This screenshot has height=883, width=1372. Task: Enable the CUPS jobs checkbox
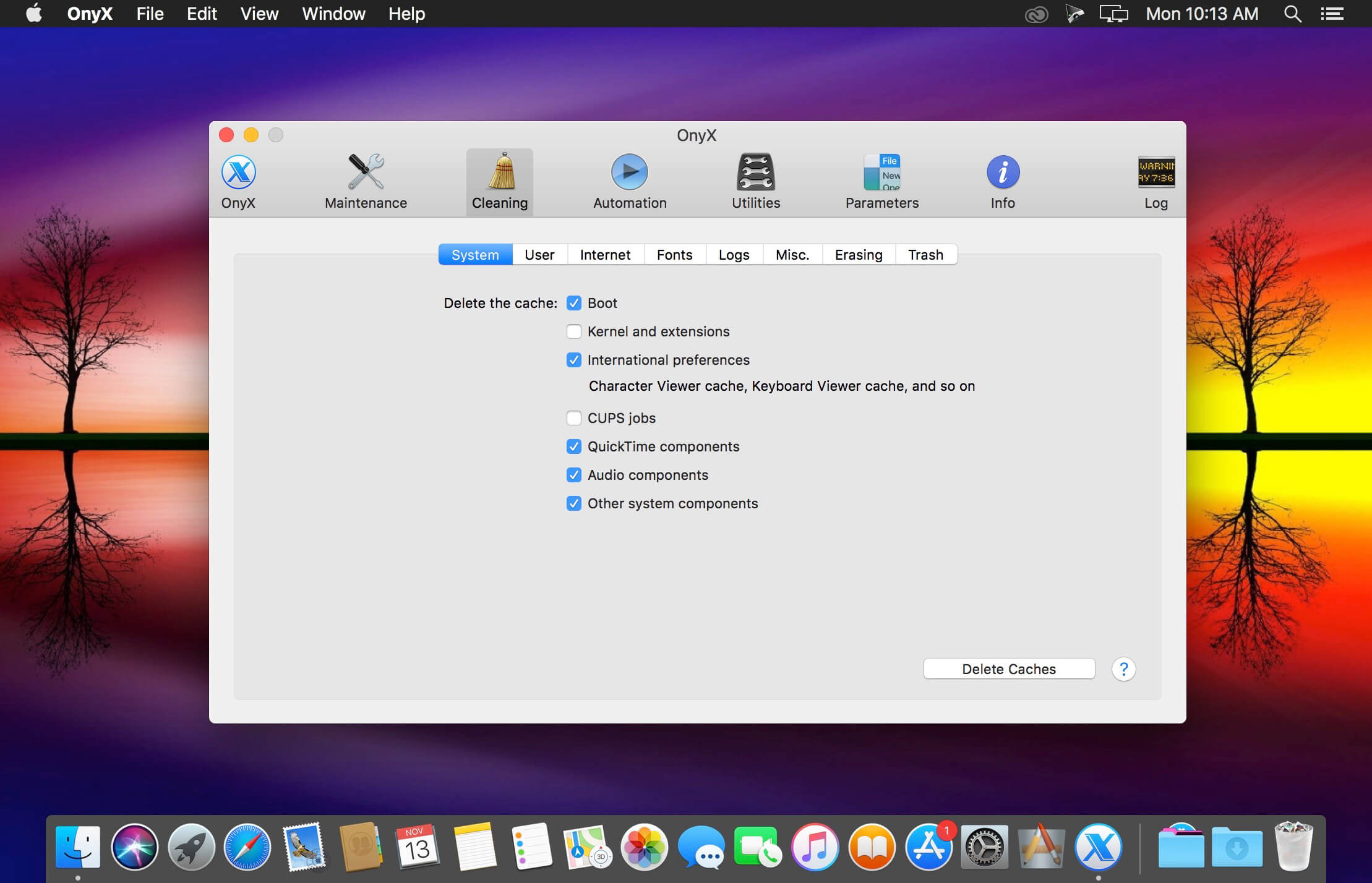tap(574, 418)
